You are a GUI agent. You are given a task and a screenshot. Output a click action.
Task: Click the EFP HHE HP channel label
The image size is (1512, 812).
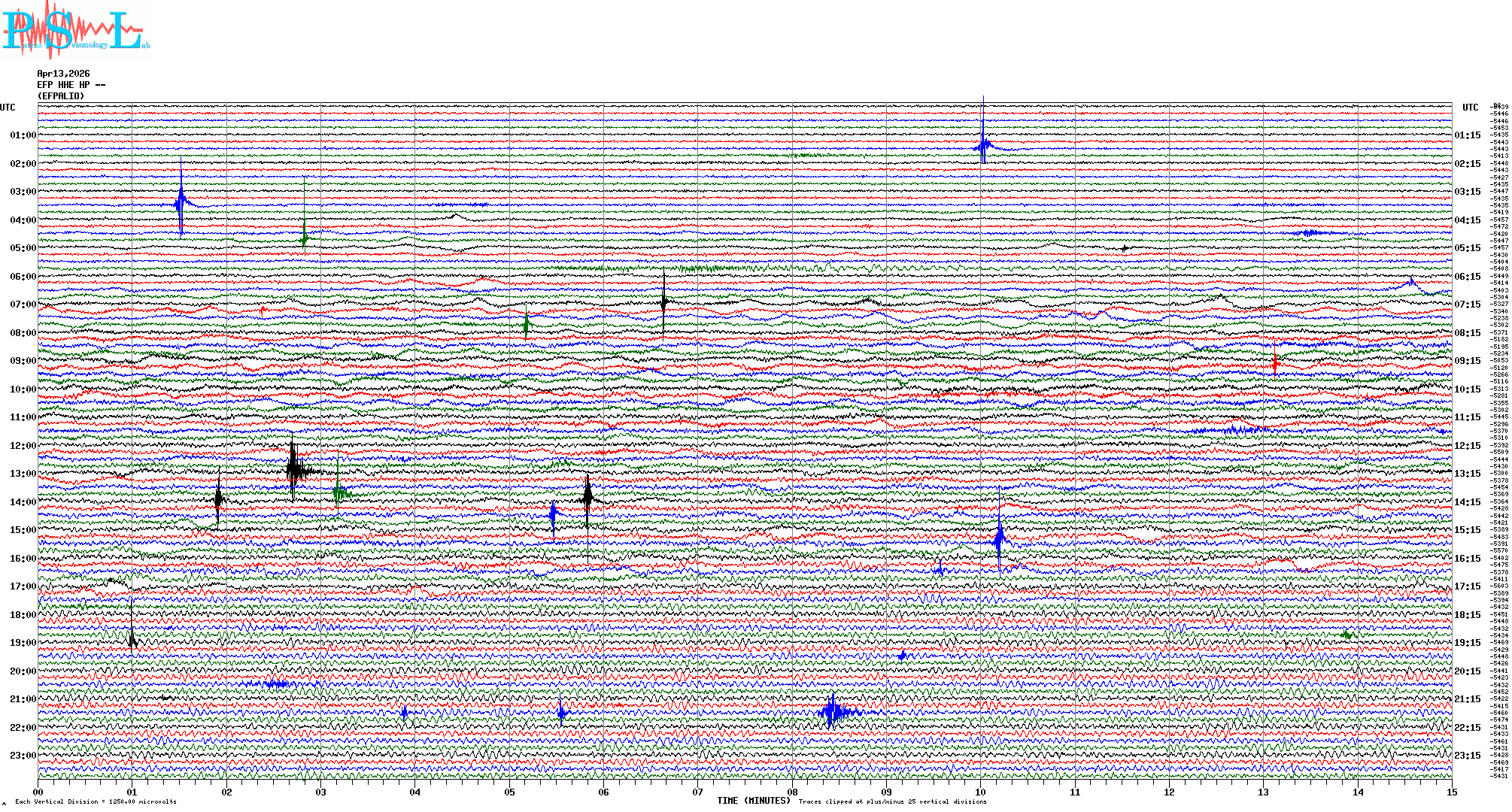coord(71,85)
